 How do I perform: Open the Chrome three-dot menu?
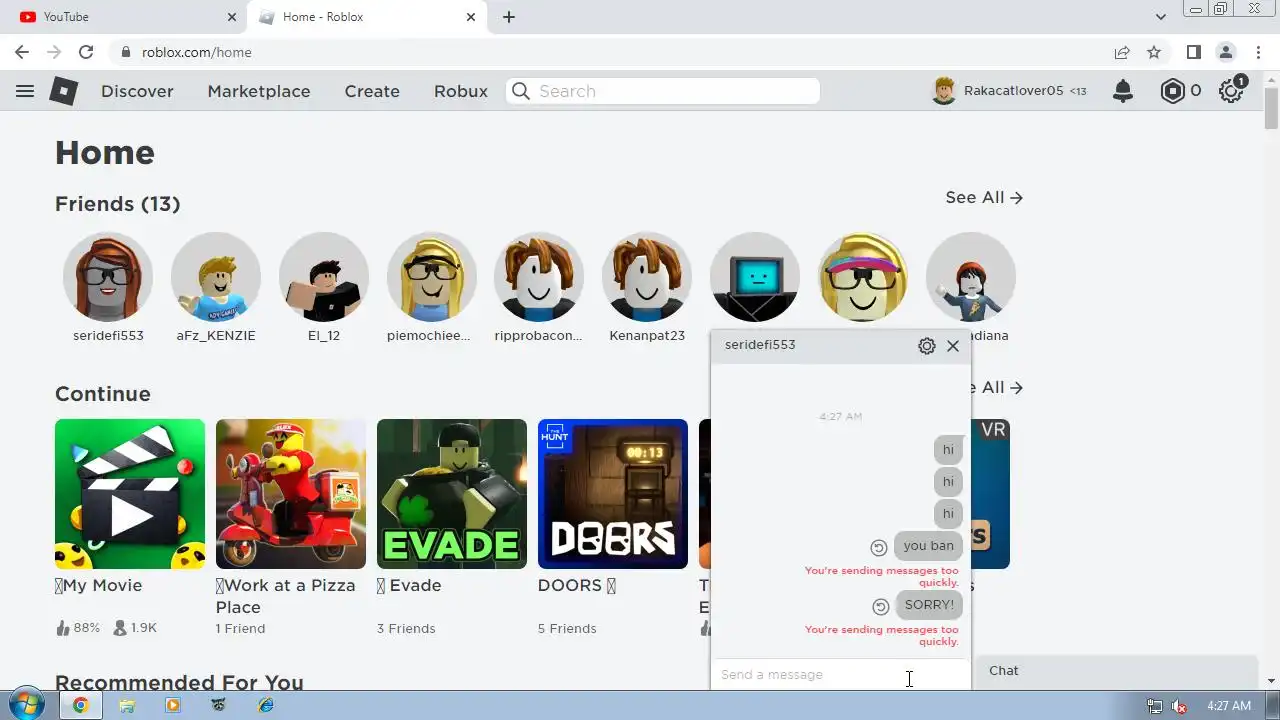coord(1258,52)
